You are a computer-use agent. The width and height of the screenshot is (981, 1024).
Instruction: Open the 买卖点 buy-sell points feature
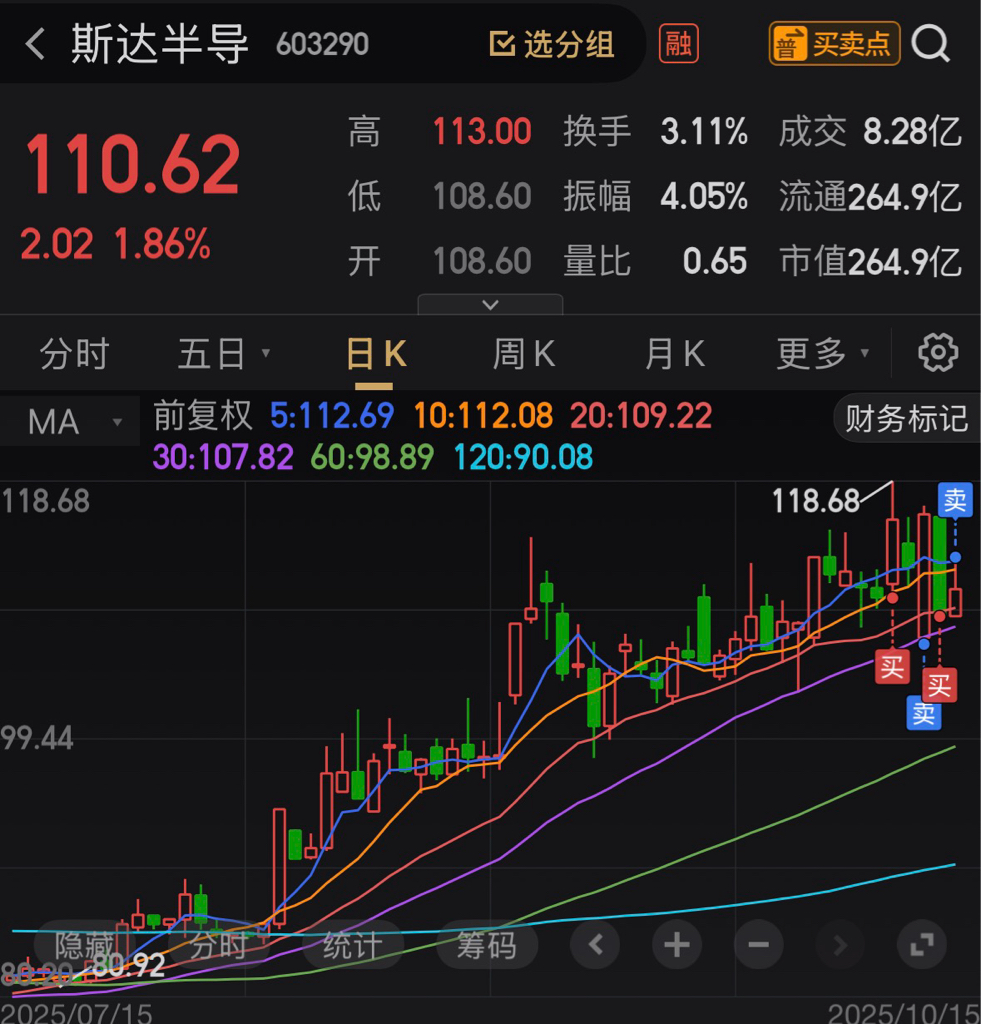click(x=834, y=44)
